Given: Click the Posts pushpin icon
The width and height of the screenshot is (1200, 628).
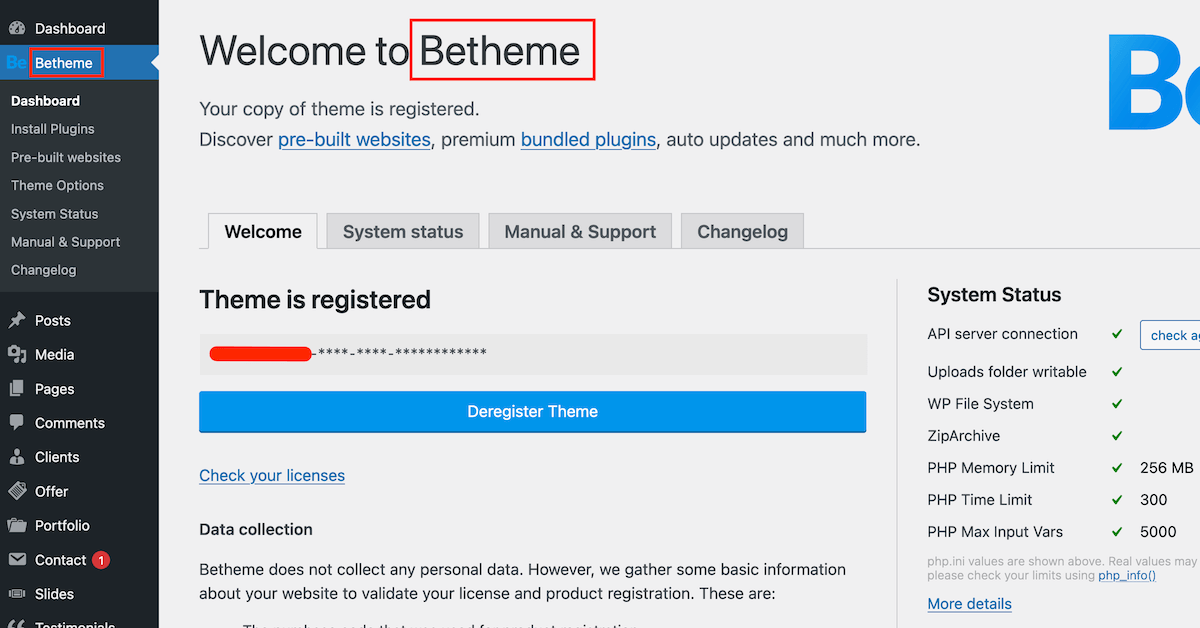Looking at the screenshot, I should (x=17, y=321).
